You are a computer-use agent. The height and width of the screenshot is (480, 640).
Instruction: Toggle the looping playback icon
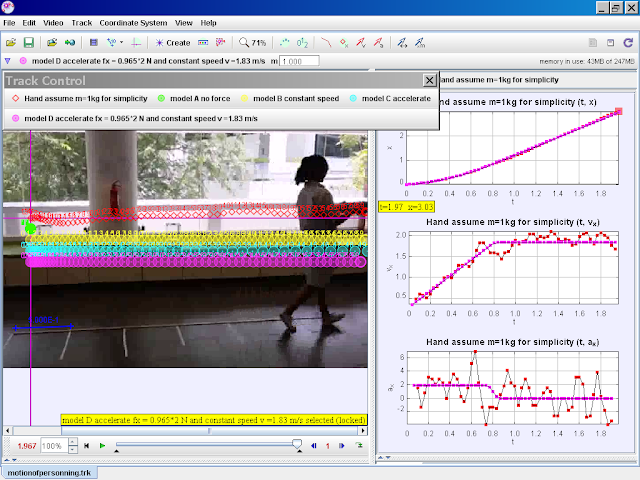point(359,445)
